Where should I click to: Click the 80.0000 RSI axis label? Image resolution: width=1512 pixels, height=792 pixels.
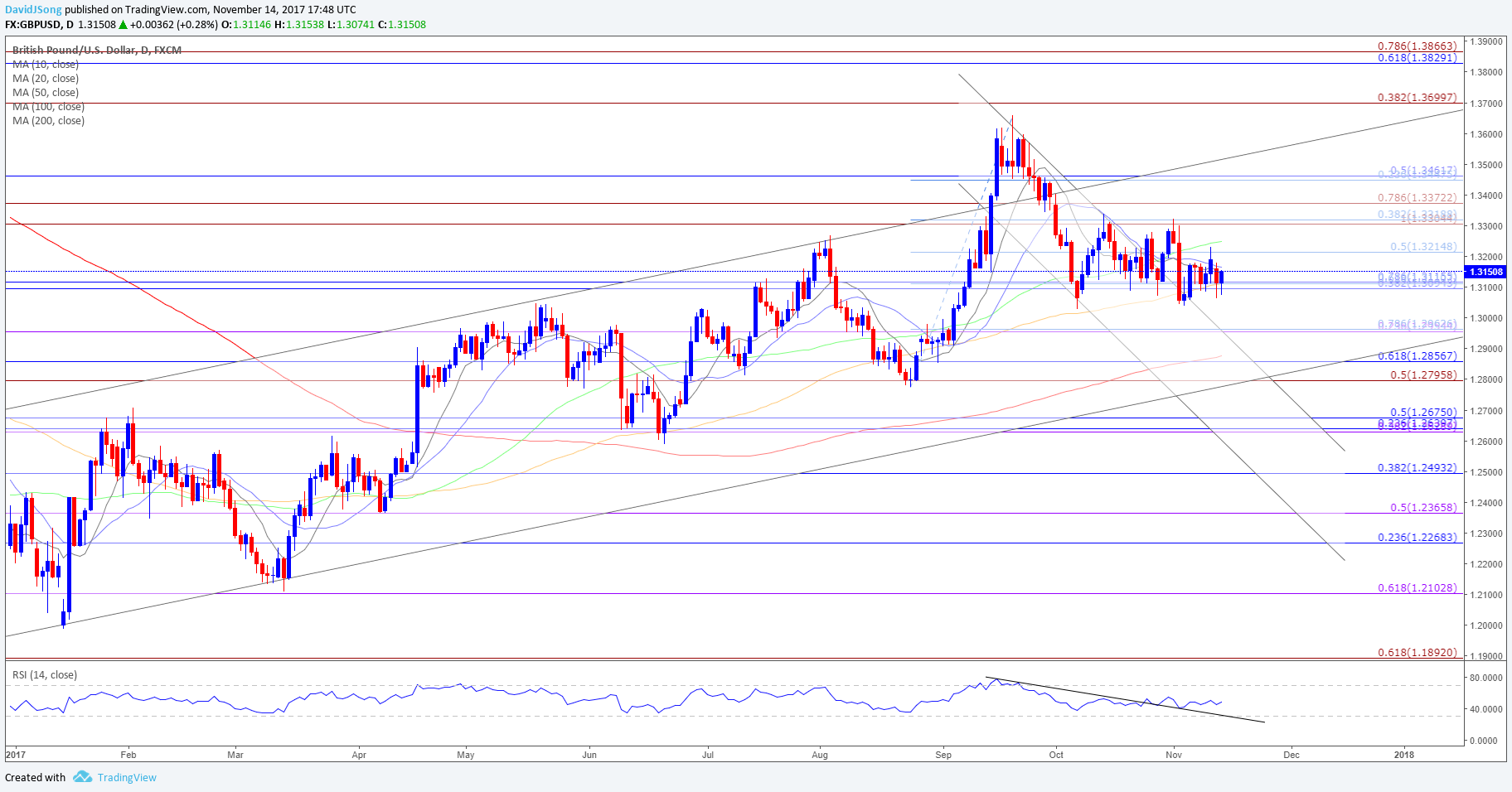coord(1487,678)
